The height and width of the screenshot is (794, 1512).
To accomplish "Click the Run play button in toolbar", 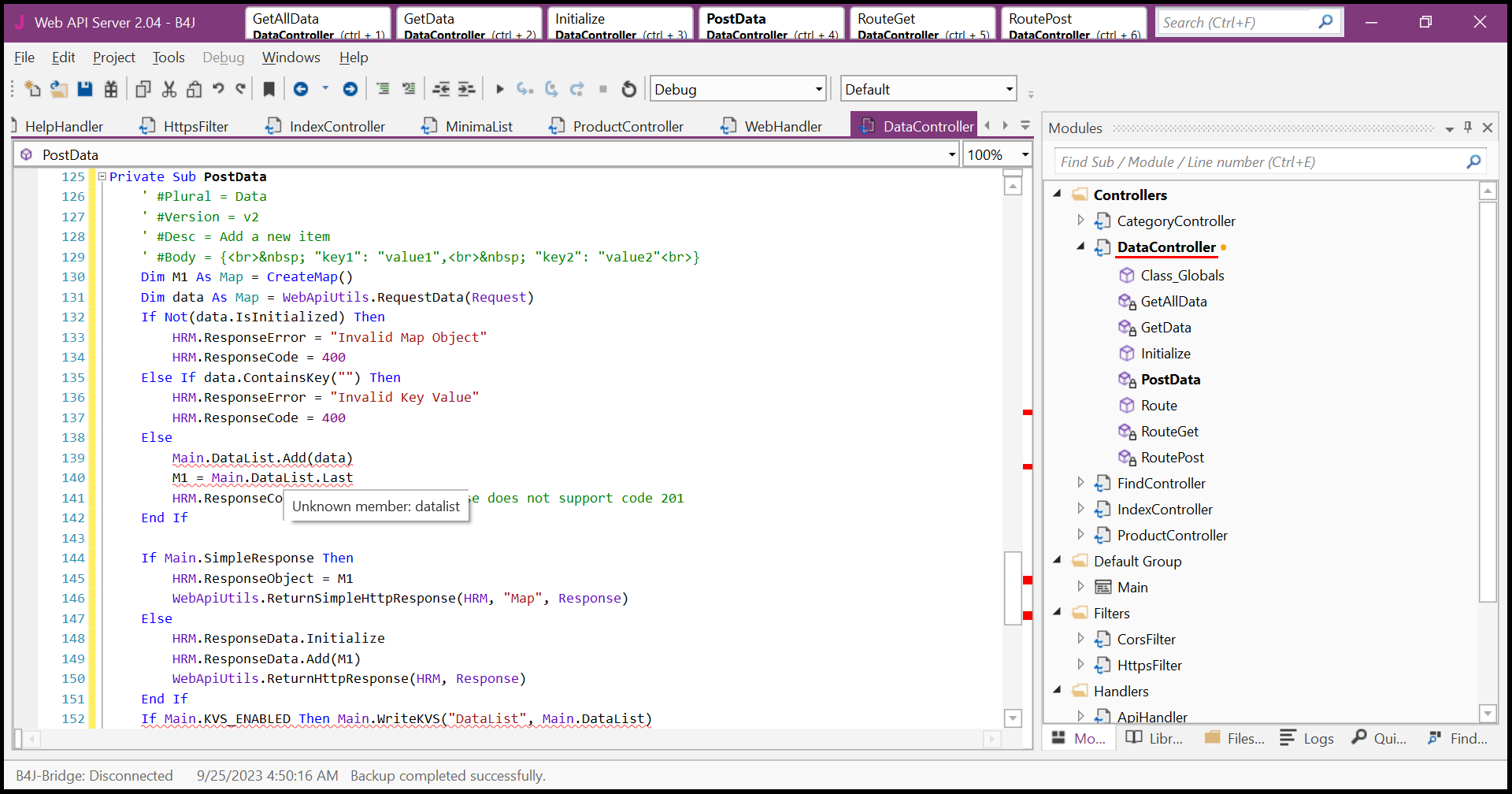I will [499, 89].
